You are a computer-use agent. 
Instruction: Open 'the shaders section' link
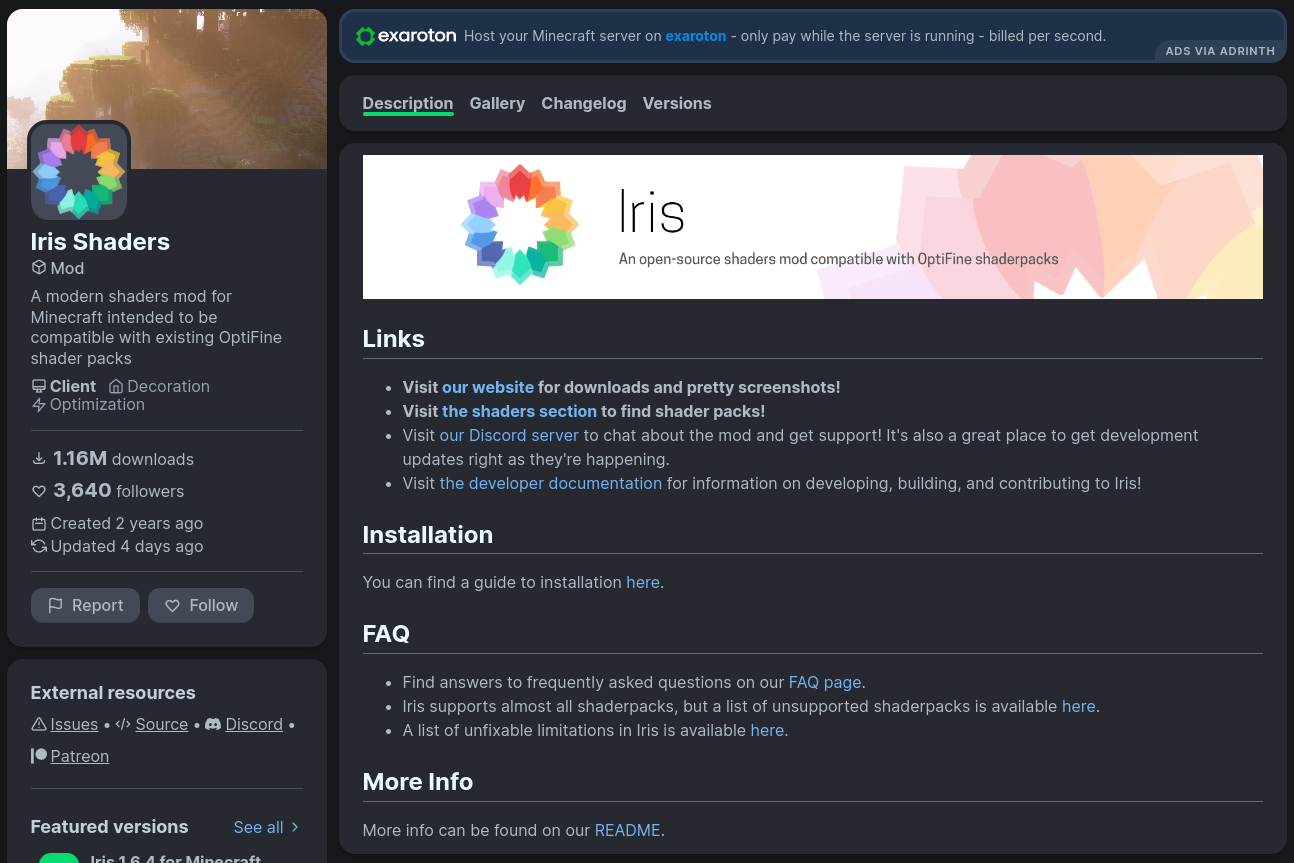click(519, 411)
